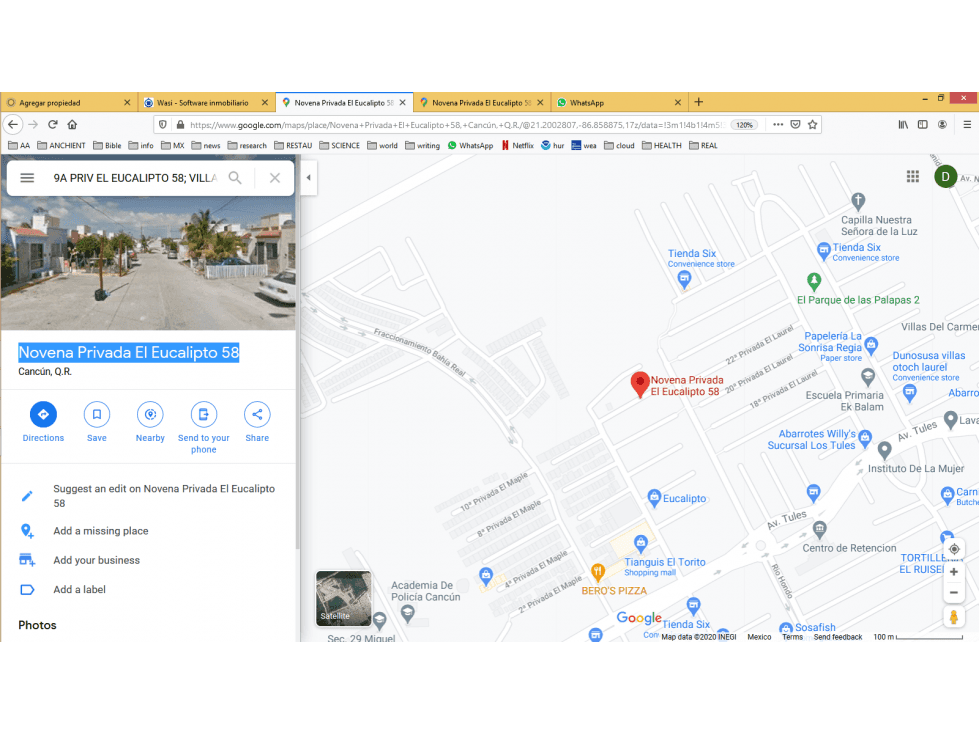Open the Google Maps hamburger menu
The height and width of the screenshot is (734, 979).
[x=27, y=178]
